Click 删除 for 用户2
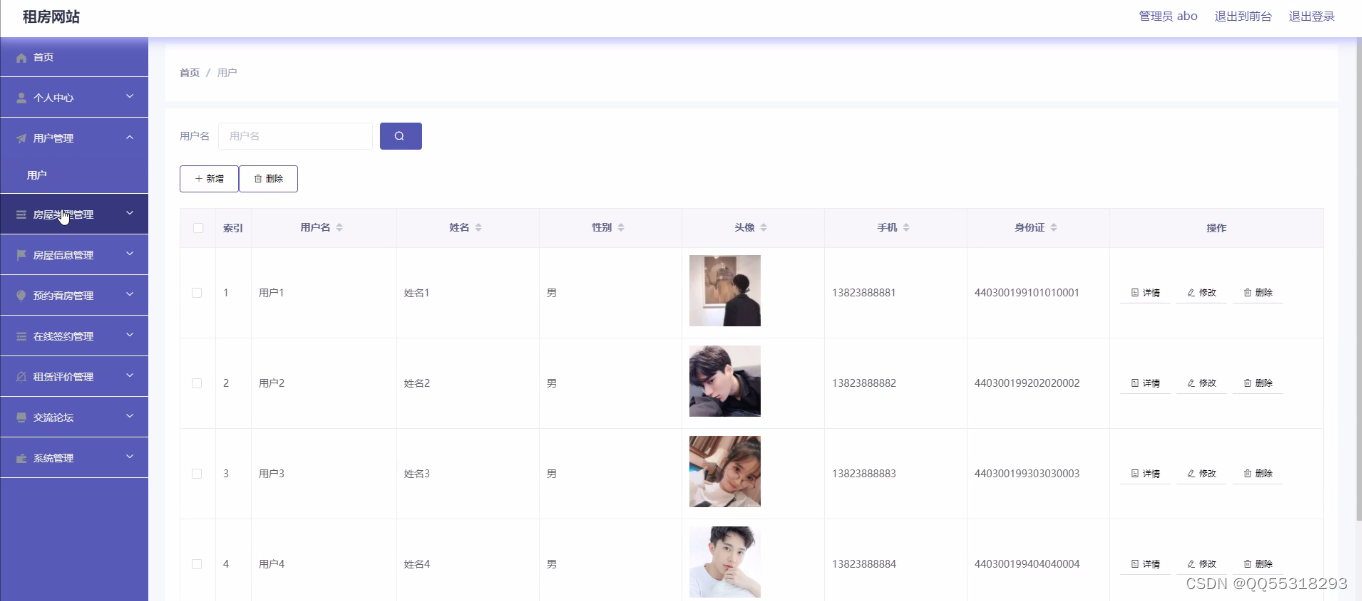This screenshot has height=601, width=1362. point(1257,383)
